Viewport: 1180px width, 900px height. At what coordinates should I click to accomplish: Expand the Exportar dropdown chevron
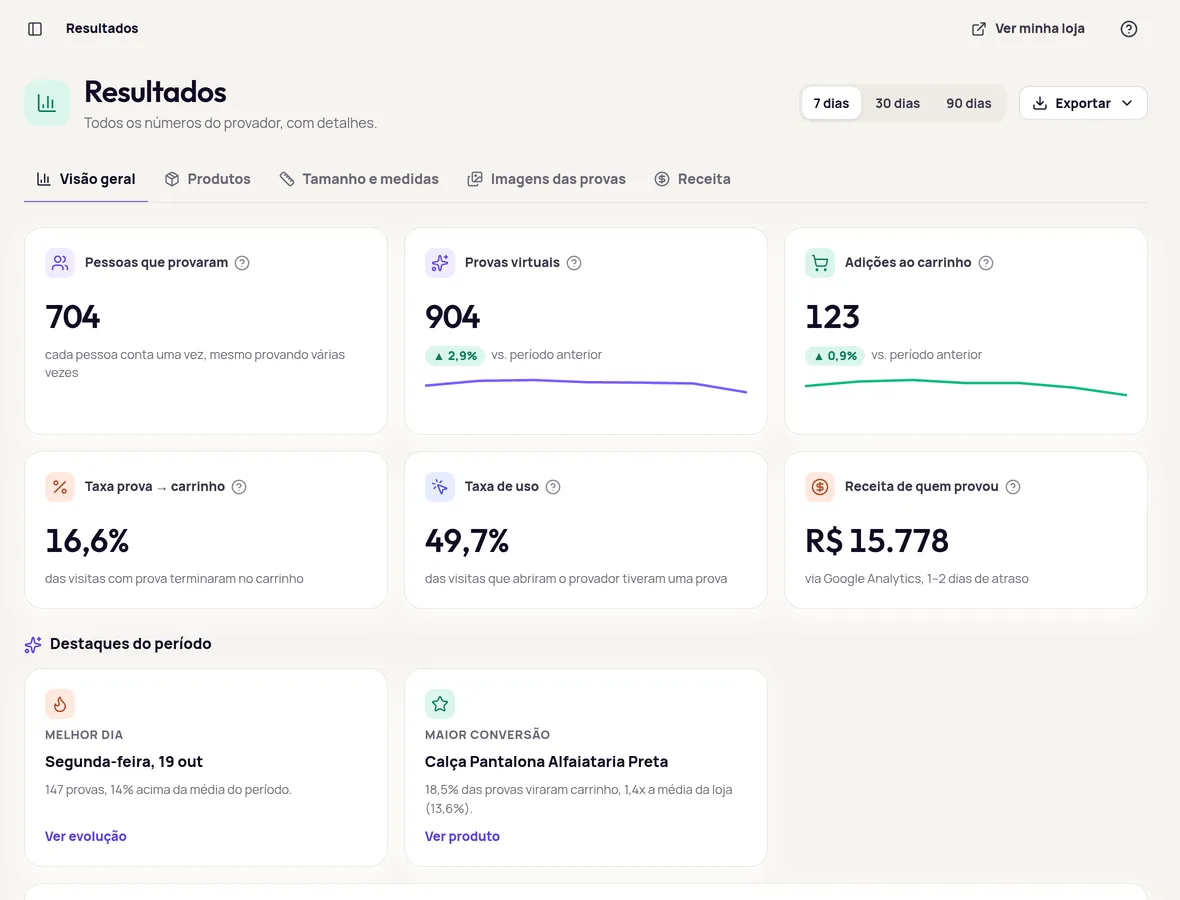(x=1127, y=103)
